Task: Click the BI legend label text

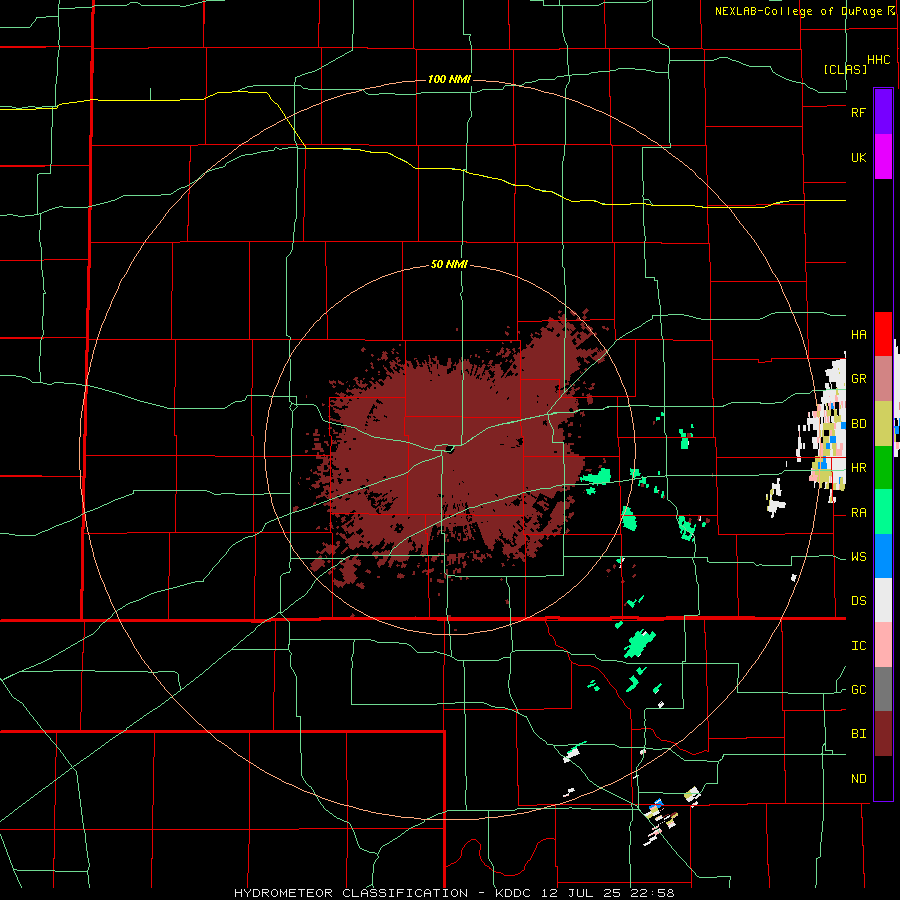Action: [859, 734]
